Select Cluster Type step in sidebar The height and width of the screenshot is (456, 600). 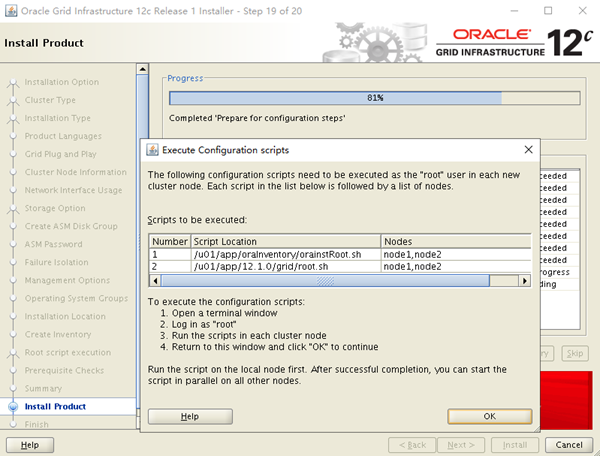click(50, 100)
